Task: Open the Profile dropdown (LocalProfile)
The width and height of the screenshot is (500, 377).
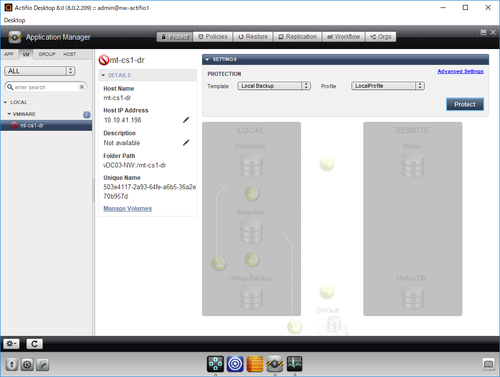Action: coord(388,86)
